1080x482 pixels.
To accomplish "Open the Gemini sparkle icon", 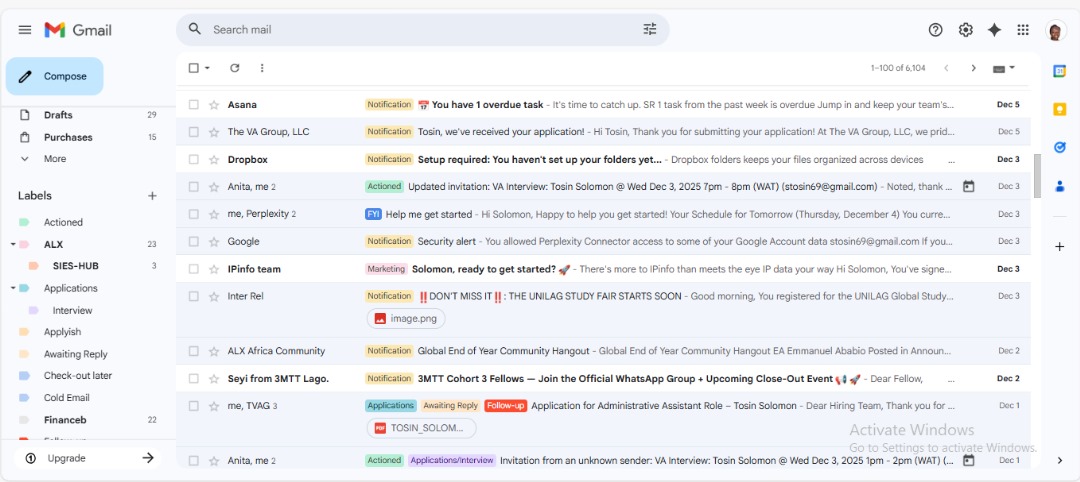I will click(994, 30).
